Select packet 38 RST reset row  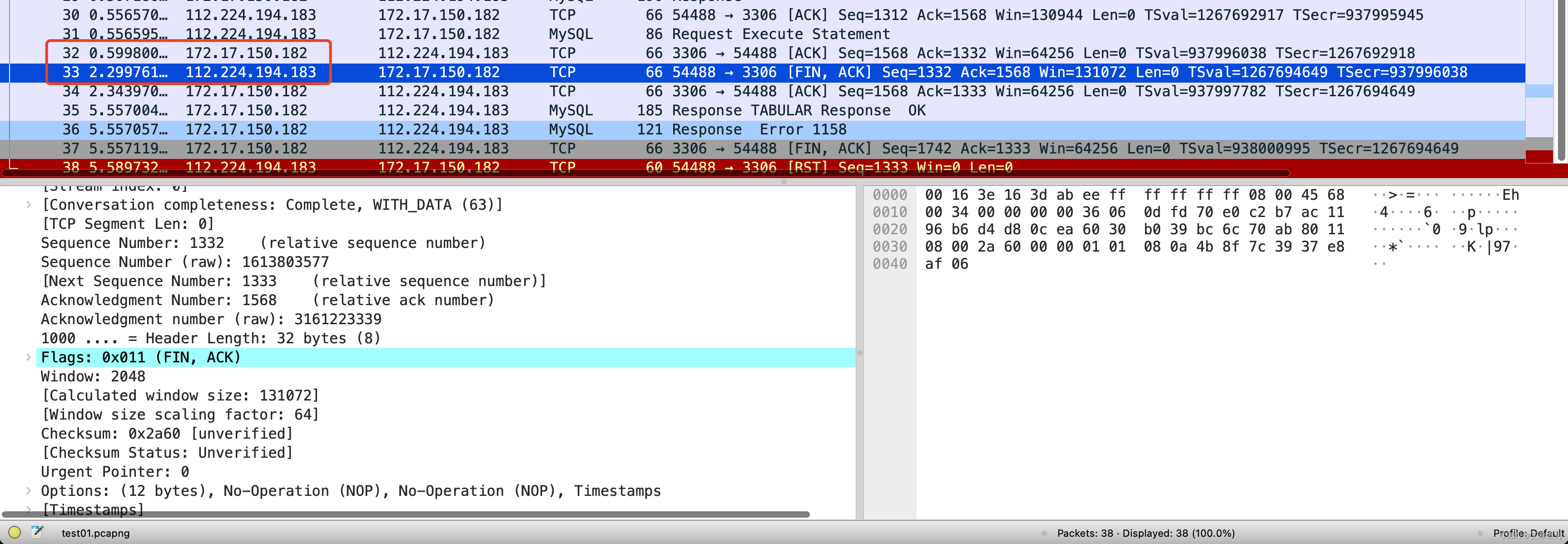(783, 167)
